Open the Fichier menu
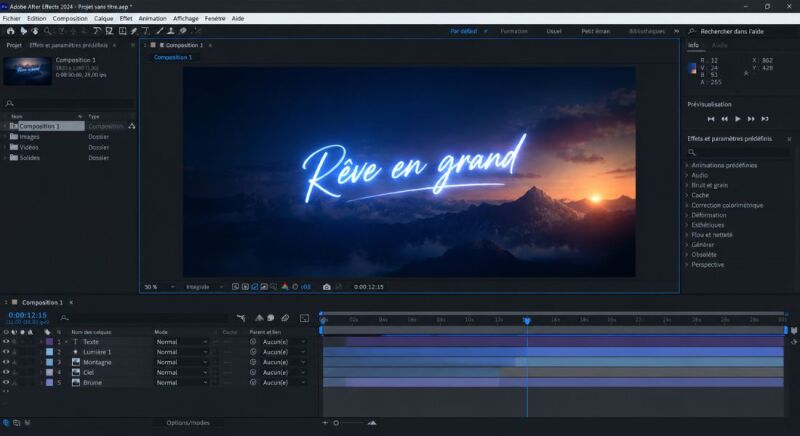Image resolution: width=800 pixels, height=436 pixels. click(12, 18)
